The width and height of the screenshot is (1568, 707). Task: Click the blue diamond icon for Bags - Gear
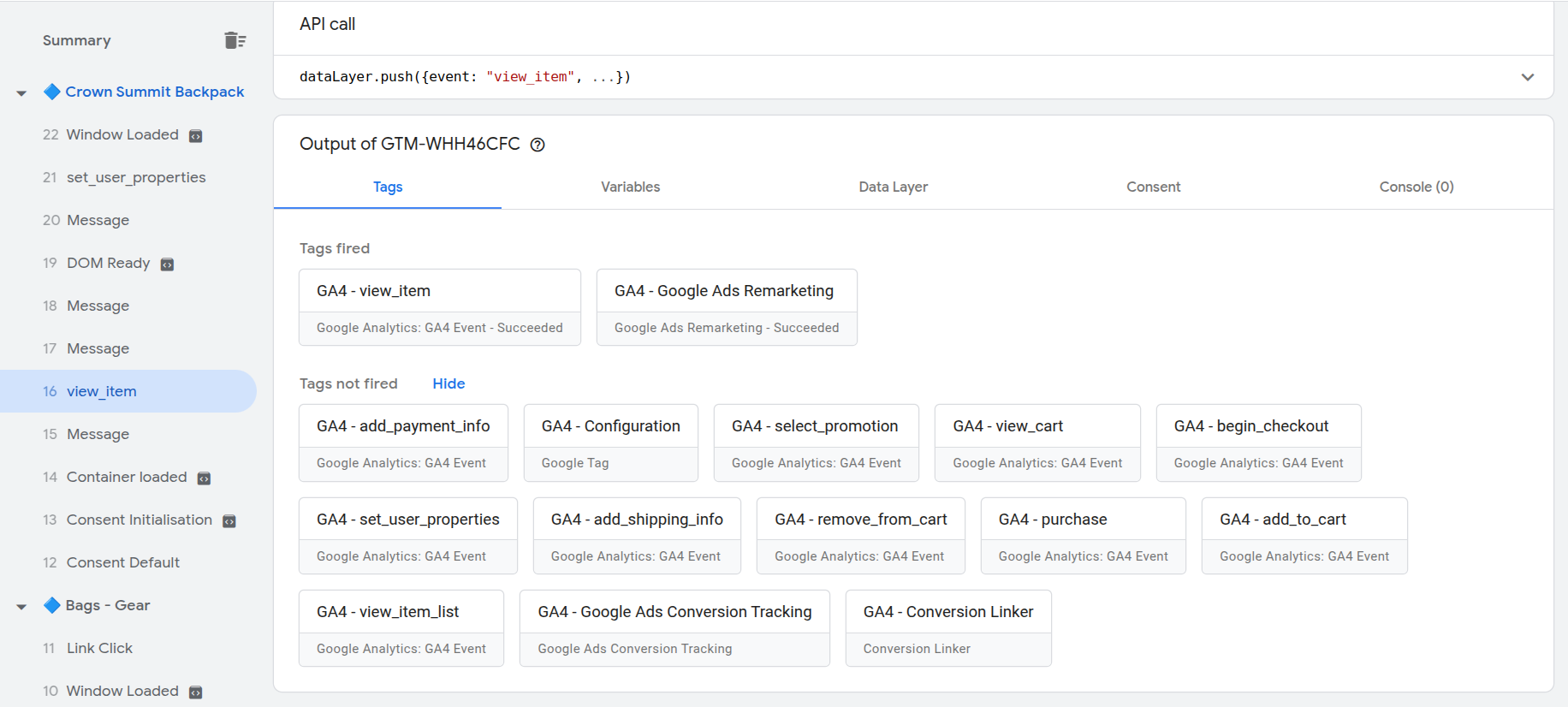tap(52, 605)
